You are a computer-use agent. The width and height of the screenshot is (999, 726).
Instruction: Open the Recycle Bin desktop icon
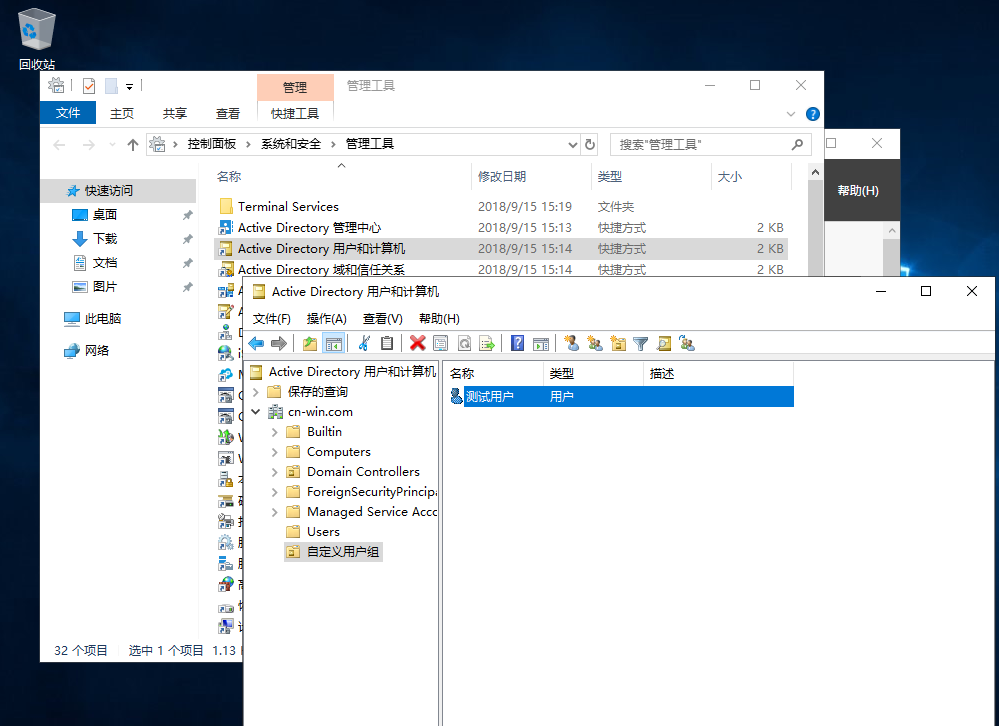pyautogui.click(x=37, y=38)
